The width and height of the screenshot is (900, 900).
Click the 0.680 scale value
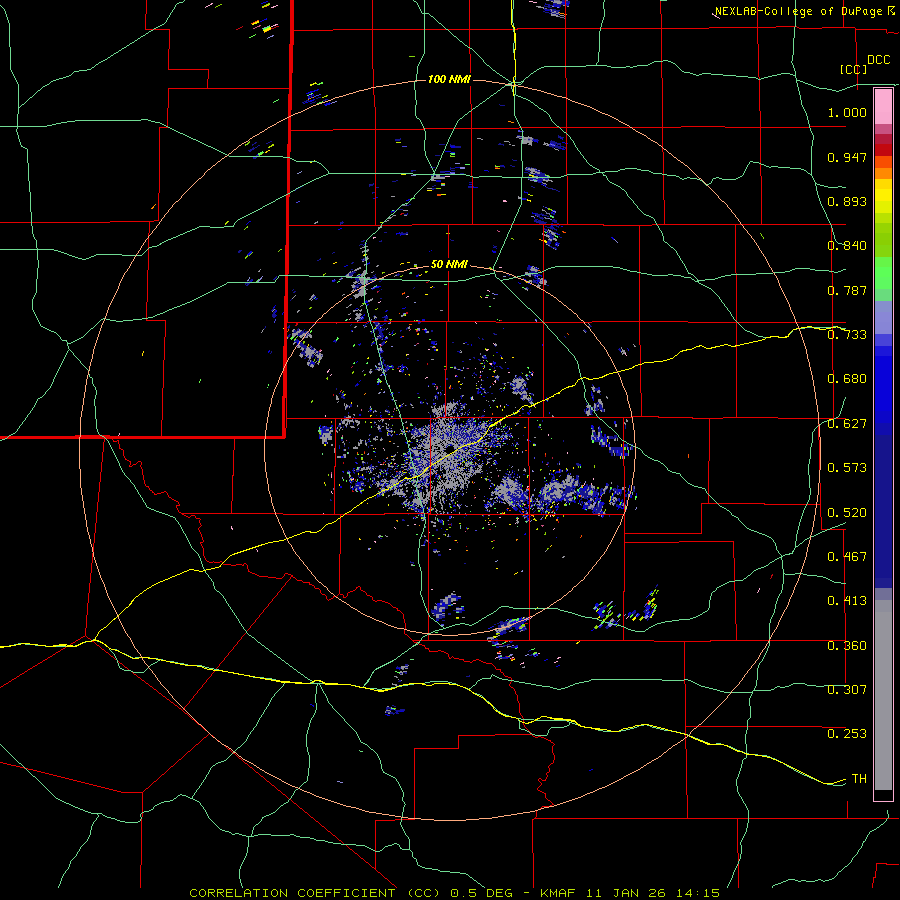click(x=847, y=379)
